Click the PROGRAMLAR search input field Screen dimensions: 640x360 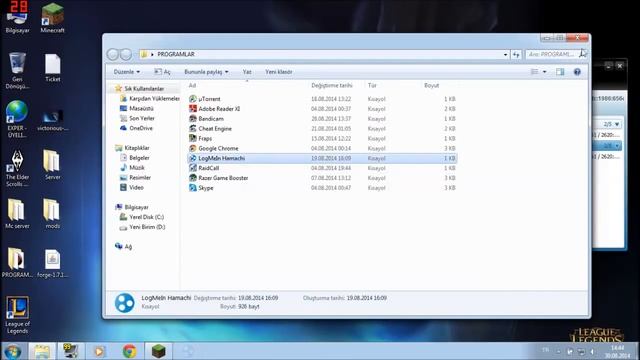click(553, 54)
